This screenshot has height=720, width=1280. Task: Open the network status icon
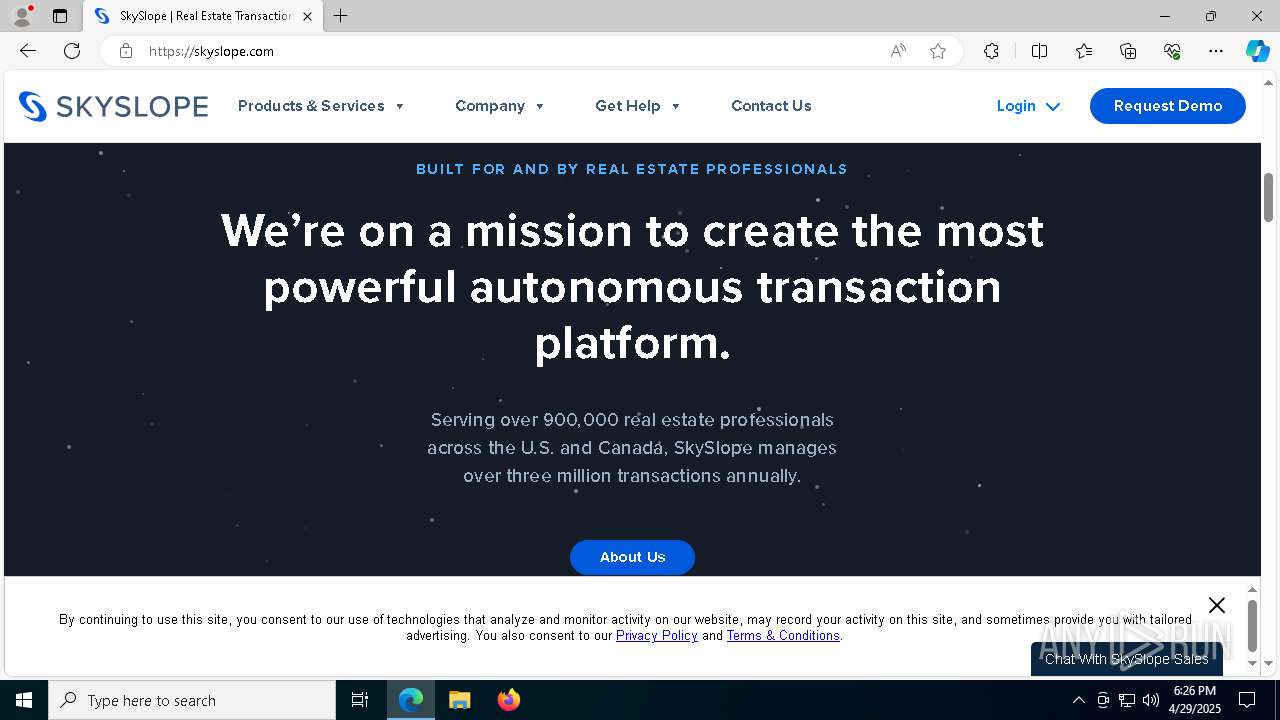(1127, 700)
